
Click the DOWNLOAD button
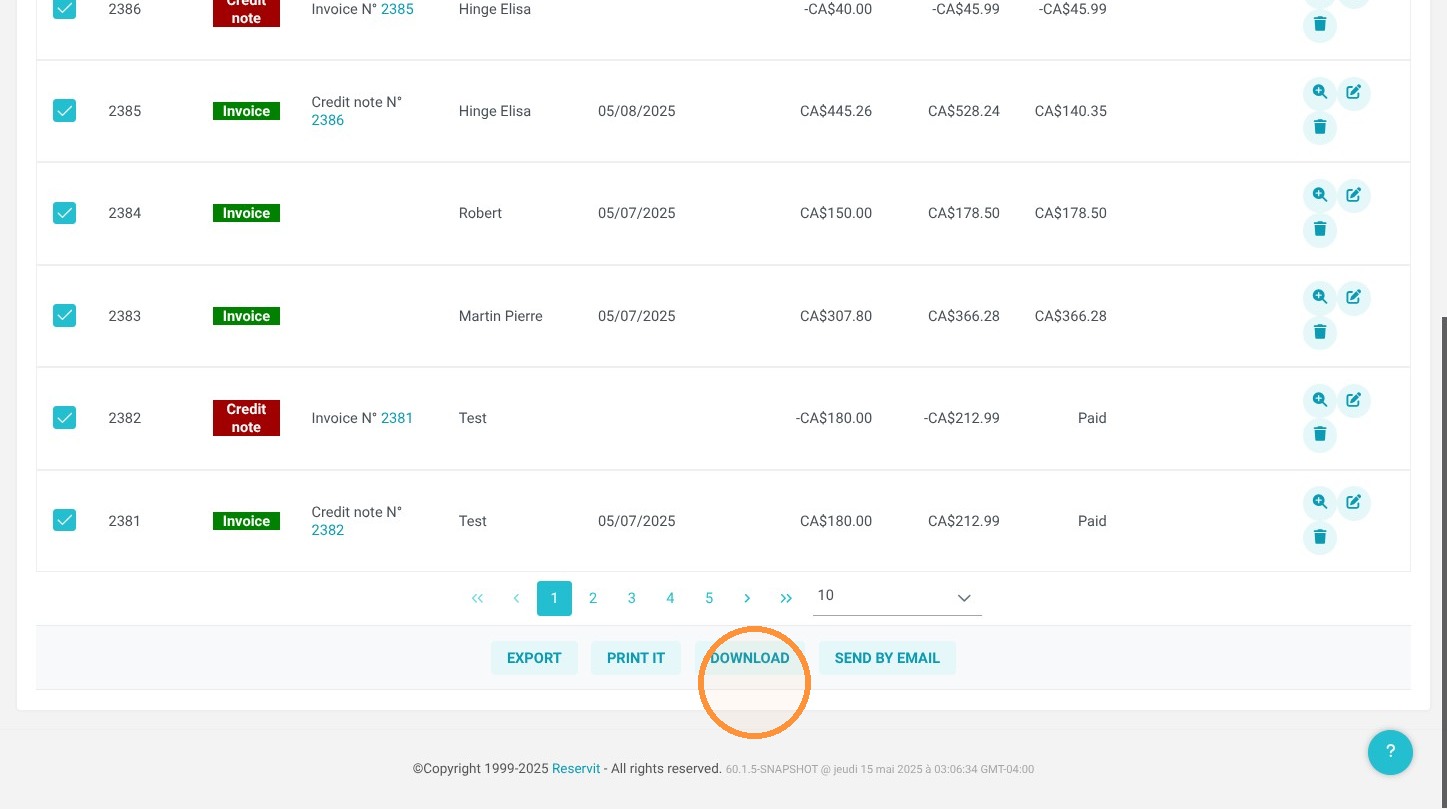point(750,658)
